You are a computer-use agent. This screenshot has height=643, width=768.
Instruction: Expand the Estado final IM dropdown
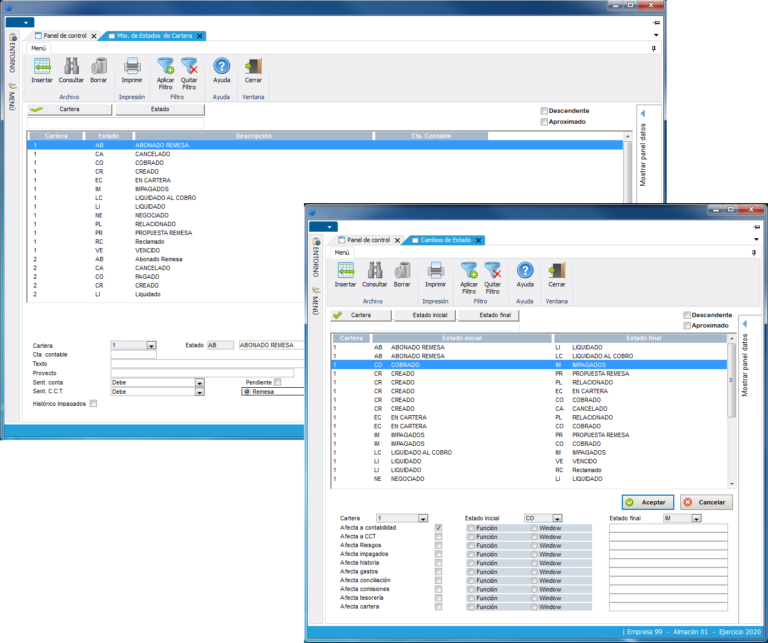click(696, 519)
